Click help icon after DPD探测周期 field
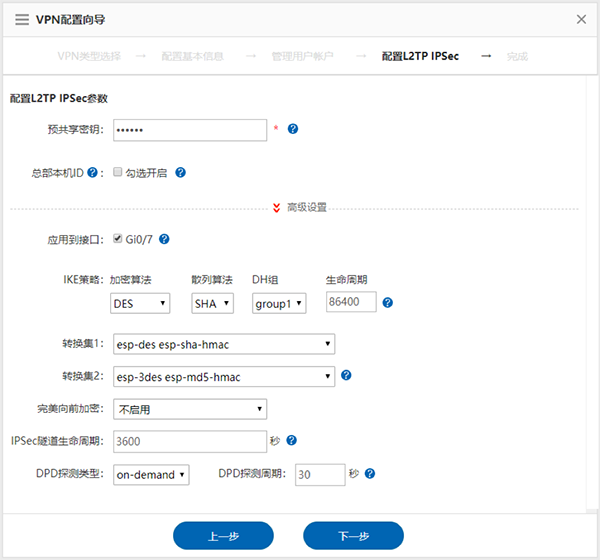600x560 pixels. click(x=370, y=474)
